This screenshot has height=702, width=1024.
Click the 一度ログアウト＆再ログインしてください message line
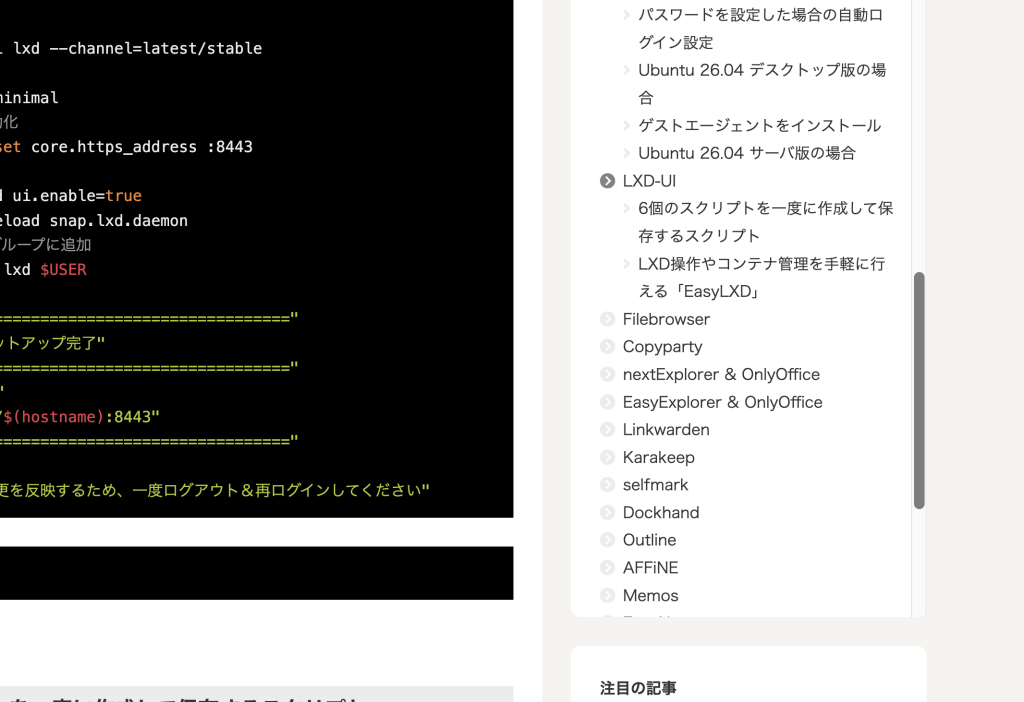click(215, 490)
